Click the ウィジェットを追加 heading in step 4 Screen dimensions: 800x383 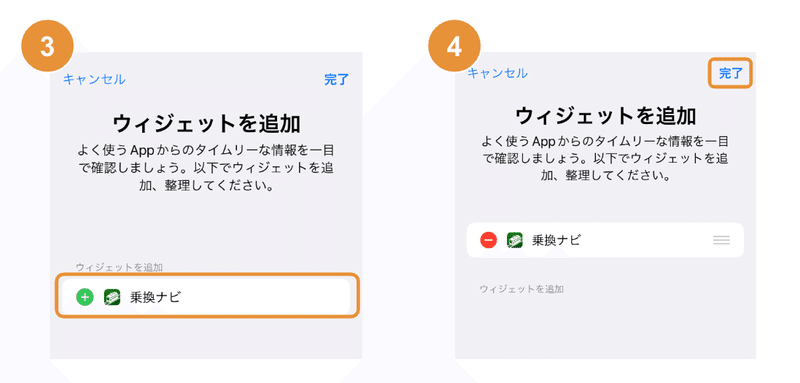pos(606,116)
